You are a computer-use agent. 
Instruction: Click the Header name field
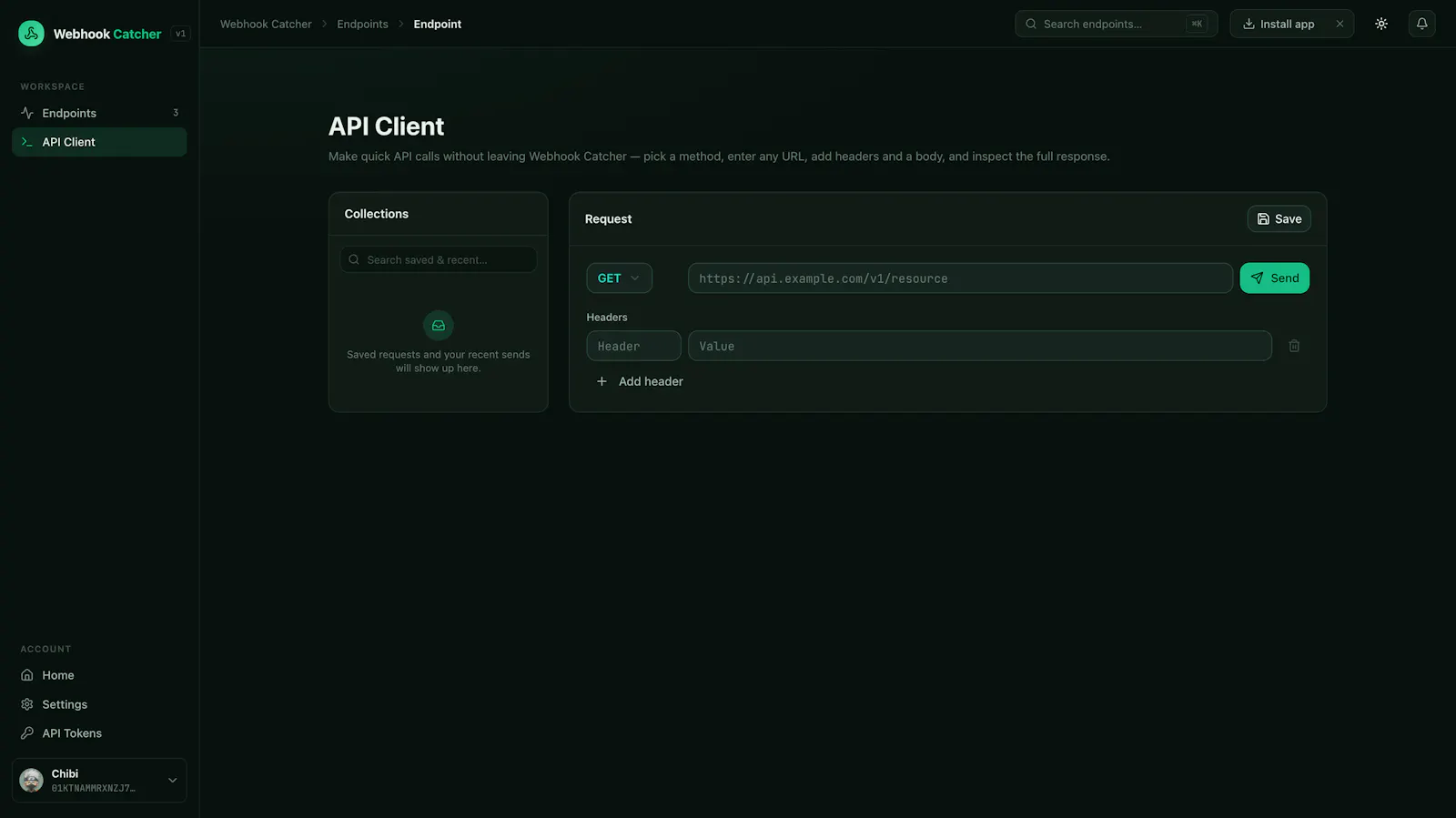coord(633,346)
